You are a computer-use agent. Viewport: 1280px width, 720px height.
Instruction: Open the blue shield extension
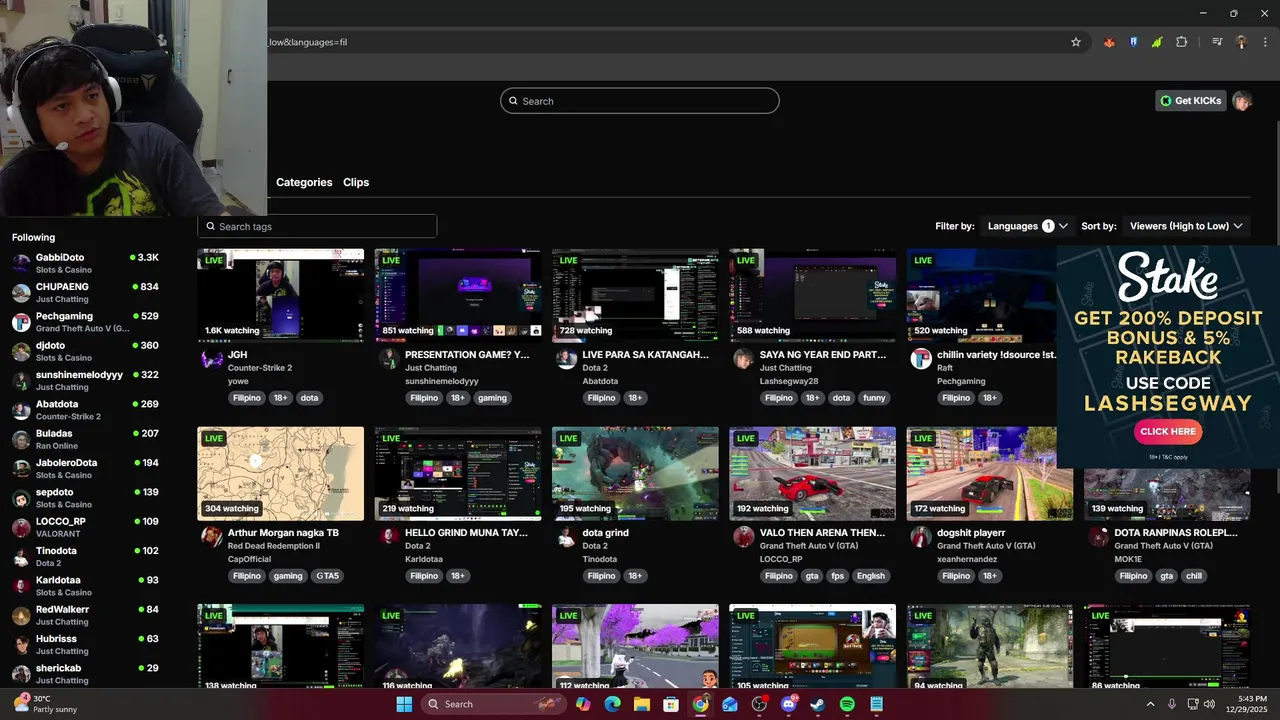tap(1133, 42)
